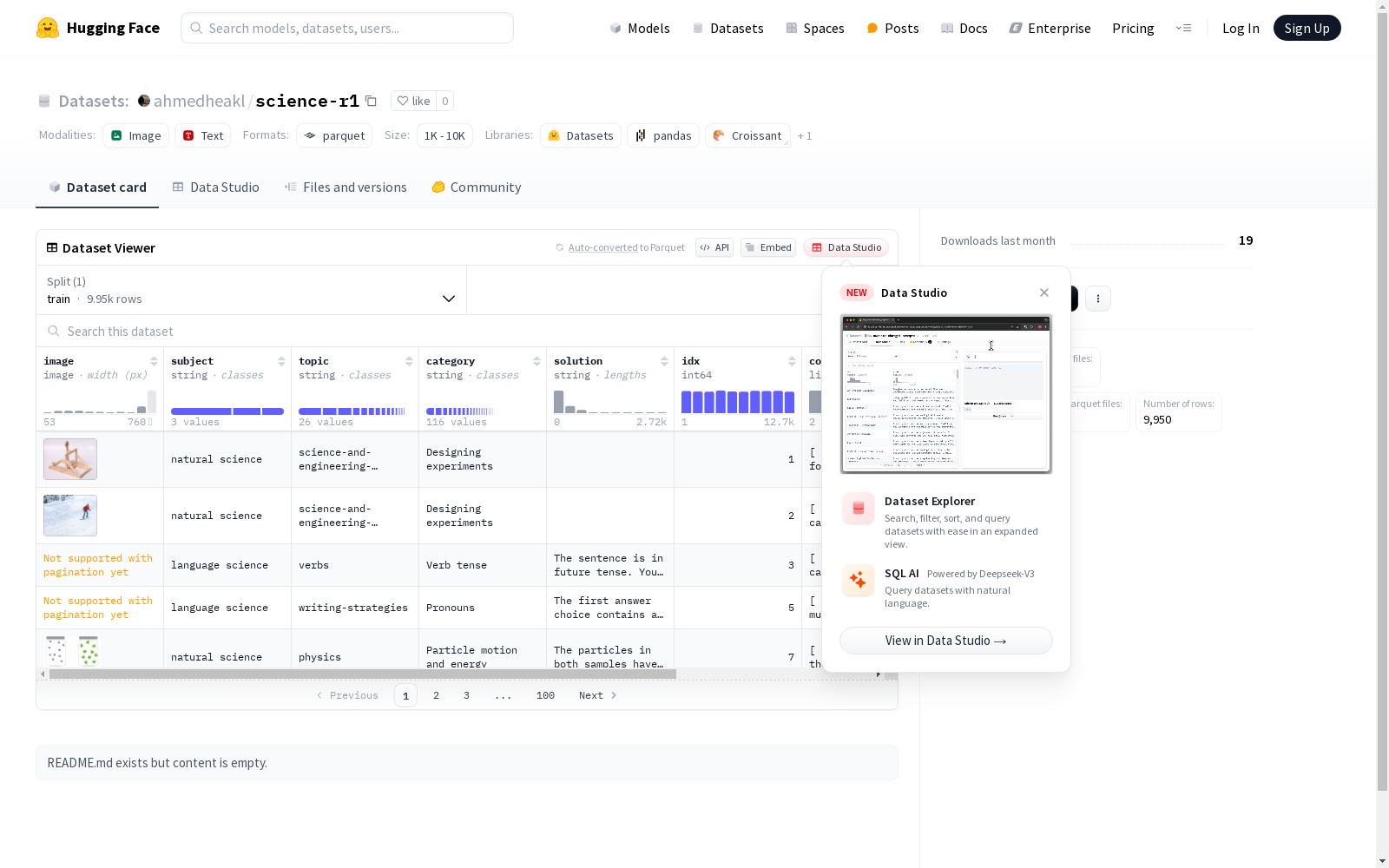Image resolution: width=1389 pixels, height=868 pixels.
Task: Copy the dataset name science-r1
Action: 371,101
